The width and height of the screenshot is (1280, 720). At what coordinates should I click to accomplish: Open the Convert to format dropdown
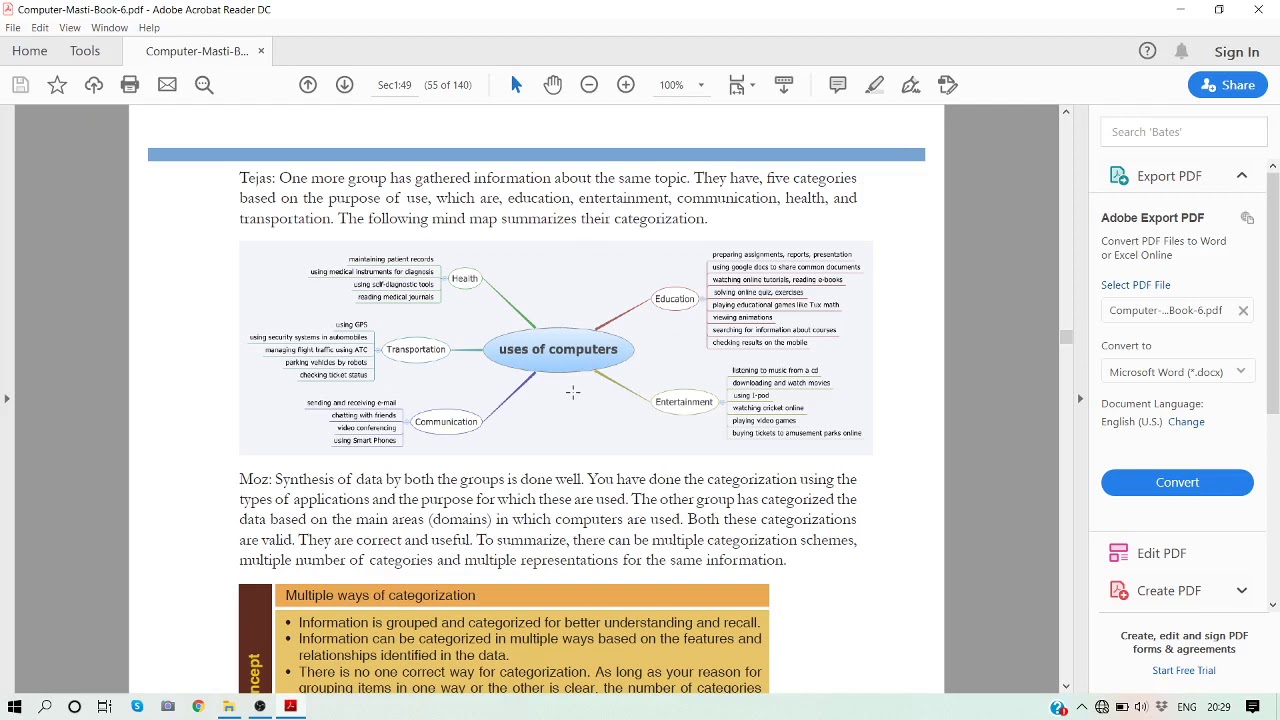tap(1177, 372)
